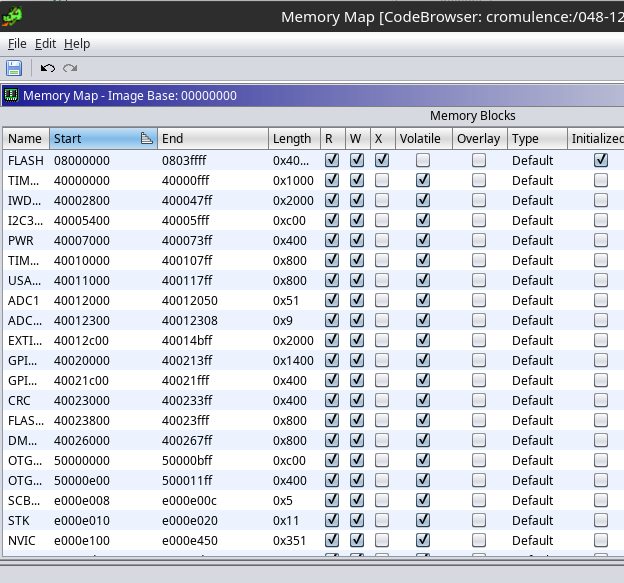Click the Undo arrow icon
624x583 pixels.
[x=48, y=68]
